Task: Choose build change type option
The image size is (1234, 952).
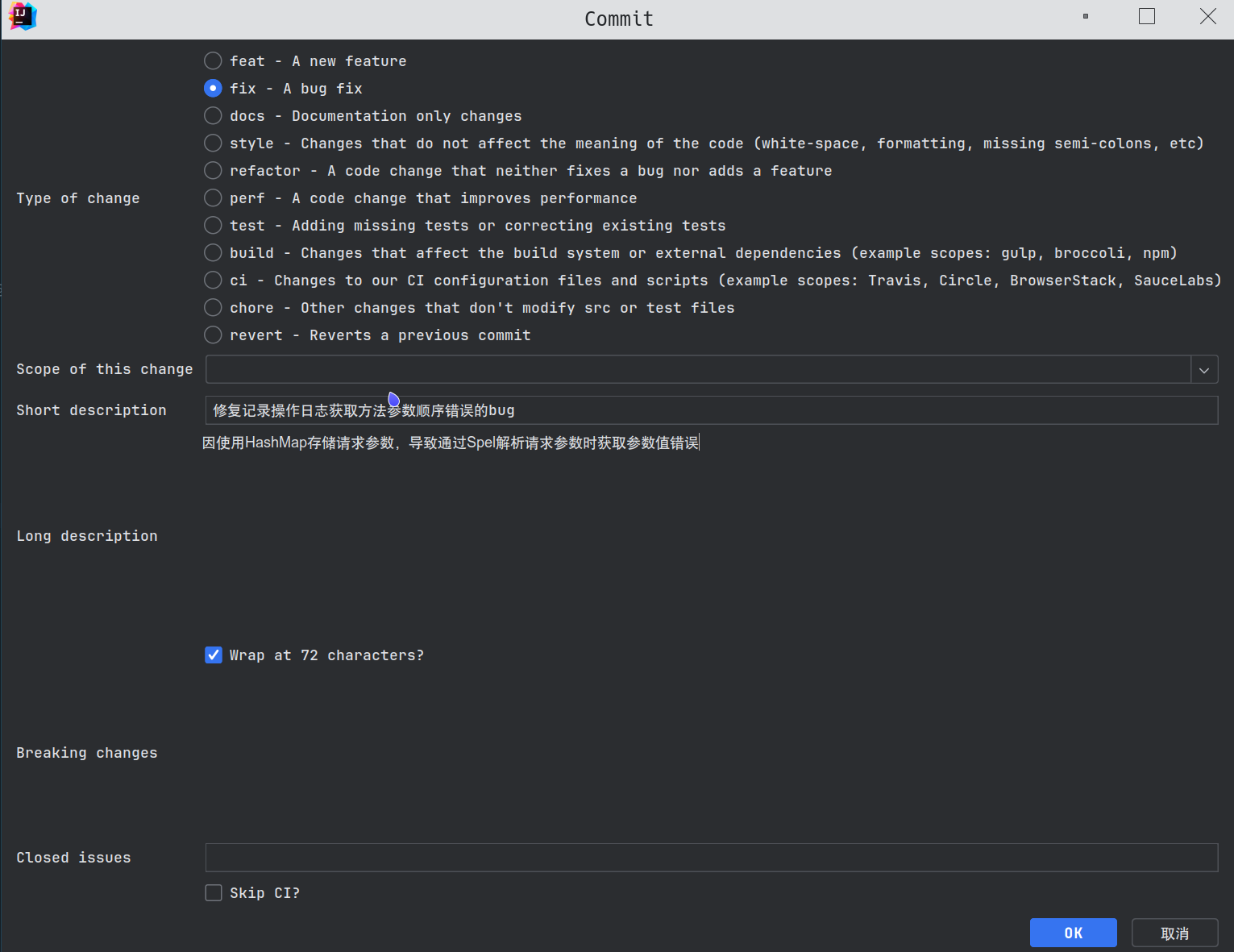Action: click(213, 253)
